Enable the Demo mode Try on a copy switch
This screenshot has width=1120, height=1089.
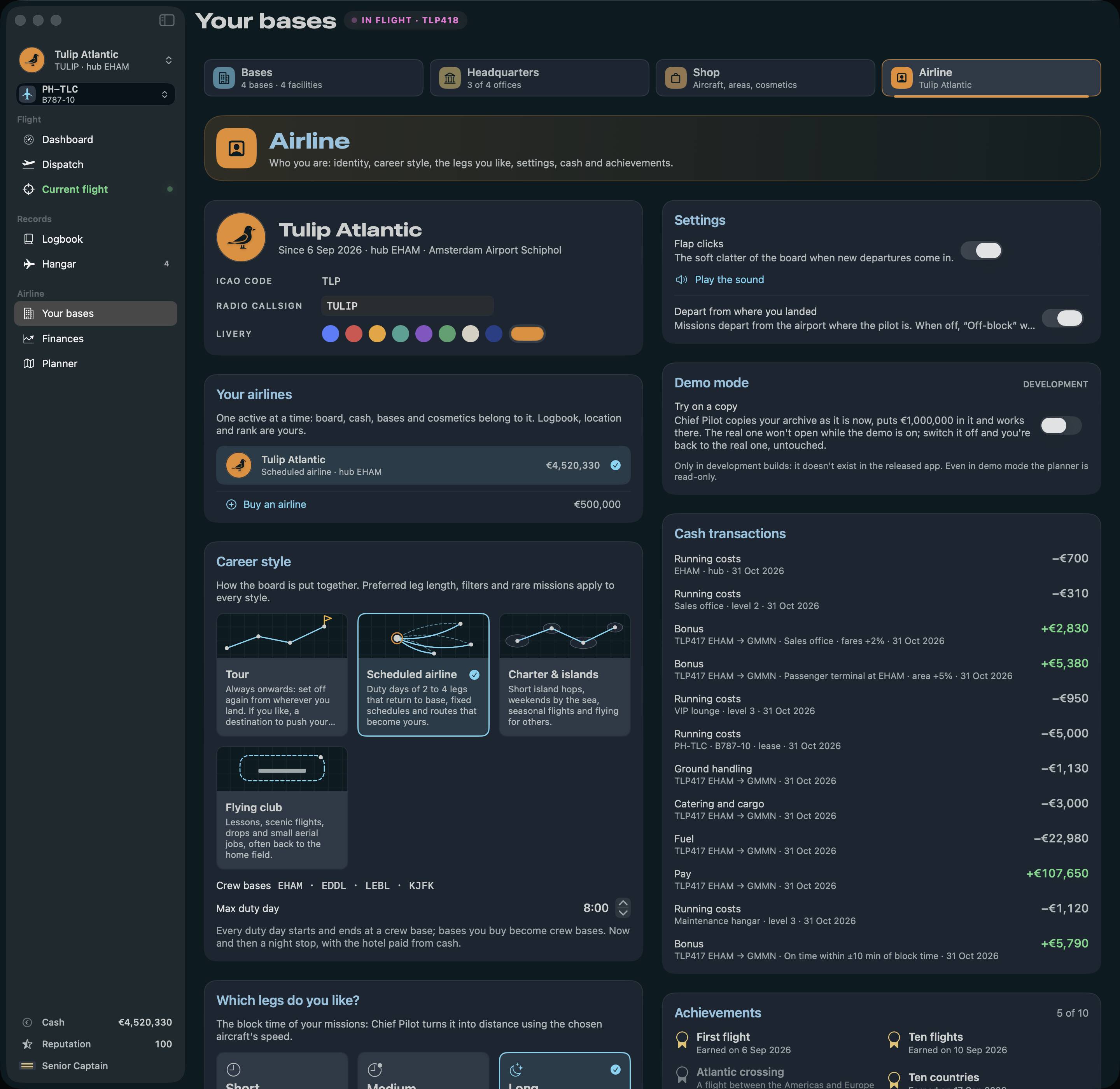1061,425
